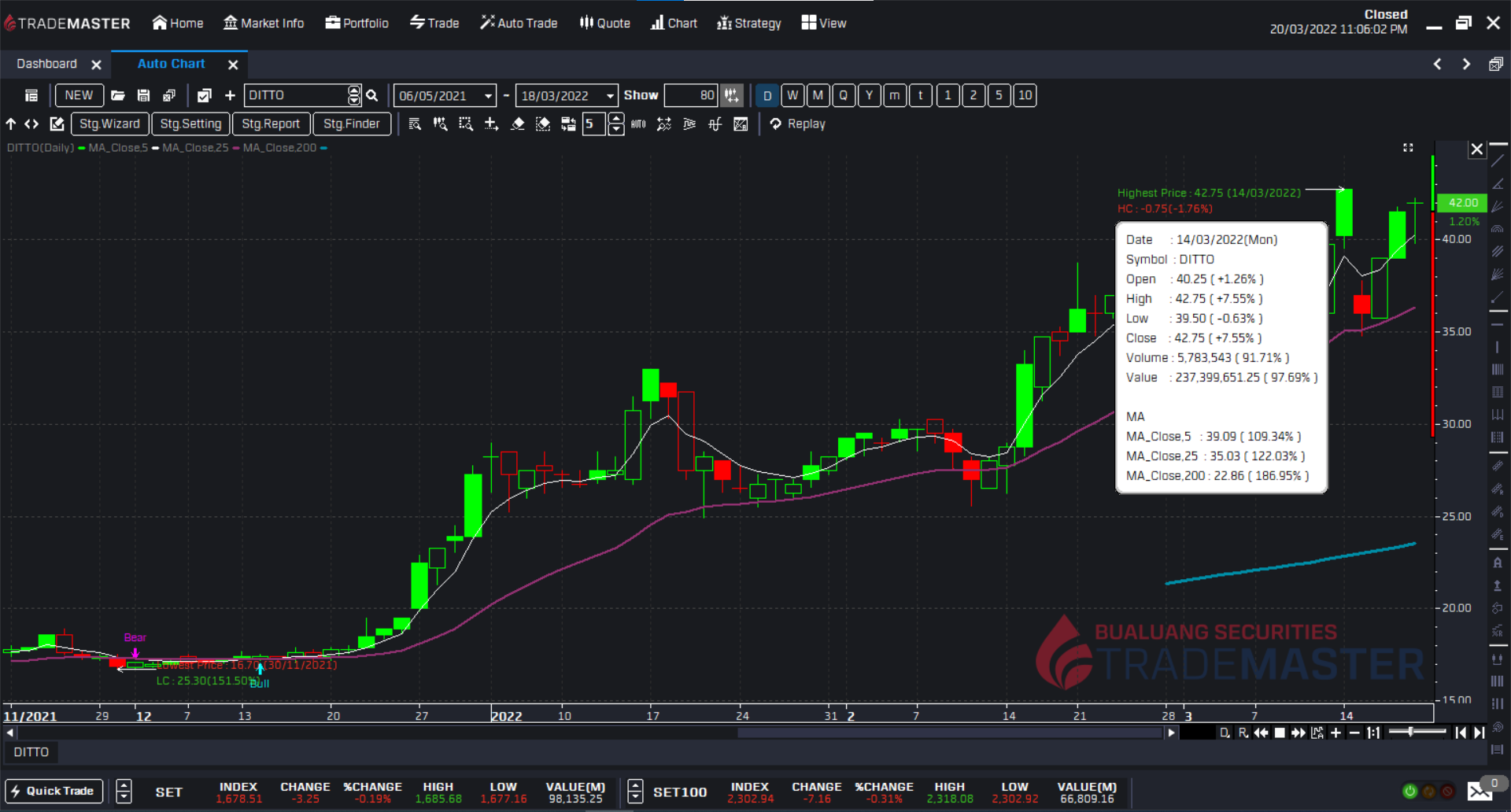Click the horizontal chart scrollbar thumb
The image size is (1511, 812).
point(950,733)
